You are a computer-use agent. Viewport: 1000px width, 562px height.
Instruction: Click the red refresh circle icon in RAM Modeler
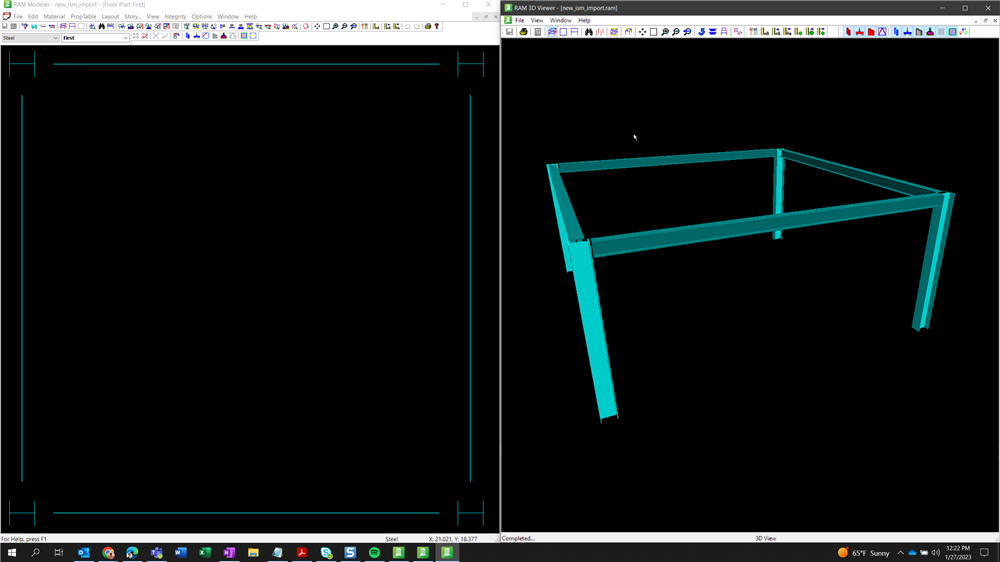click(305, 26)
